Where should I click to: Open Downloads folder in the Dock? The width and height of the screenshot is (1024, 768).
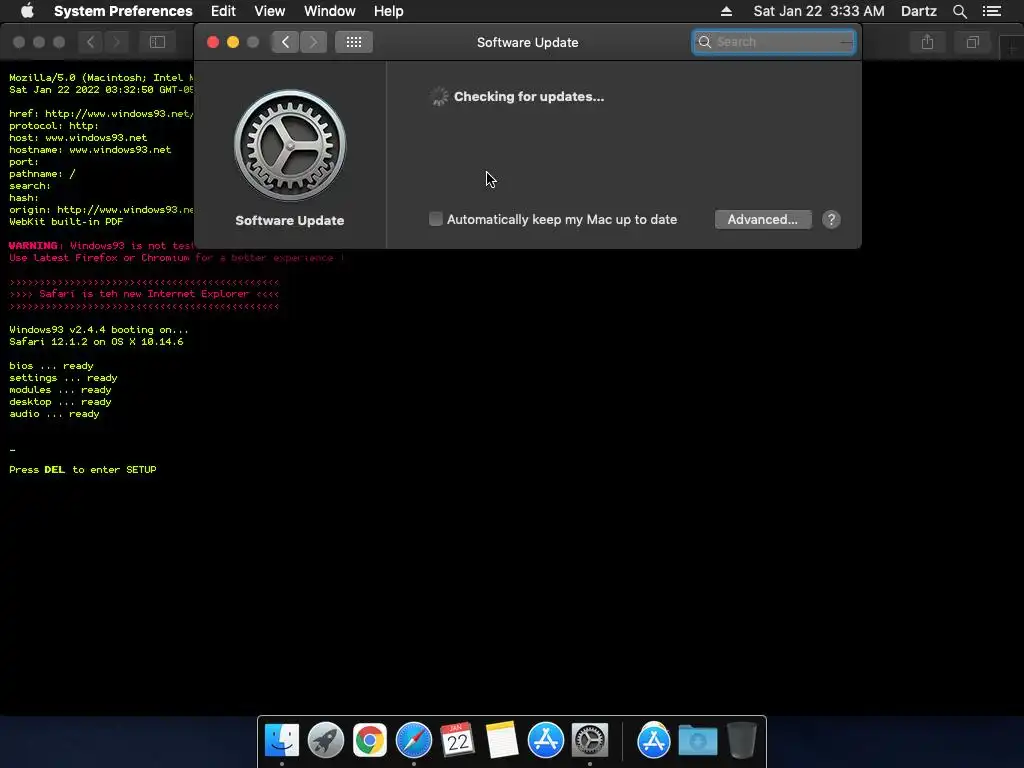click(x=697, y=740)
